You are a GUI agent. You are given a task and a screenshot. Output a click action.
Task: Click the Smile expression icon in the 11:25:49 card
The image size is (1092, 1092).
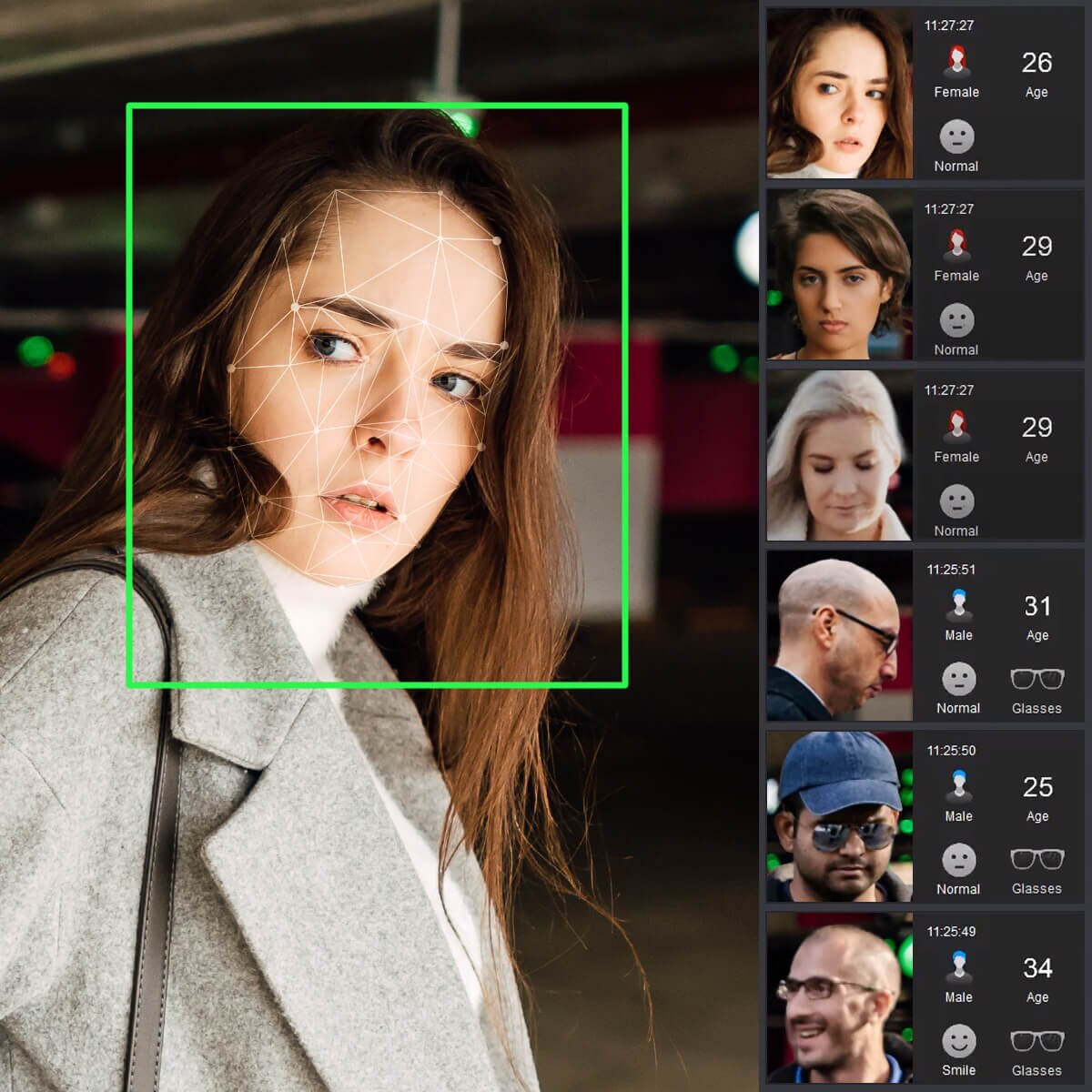[x=958, y=1040]
